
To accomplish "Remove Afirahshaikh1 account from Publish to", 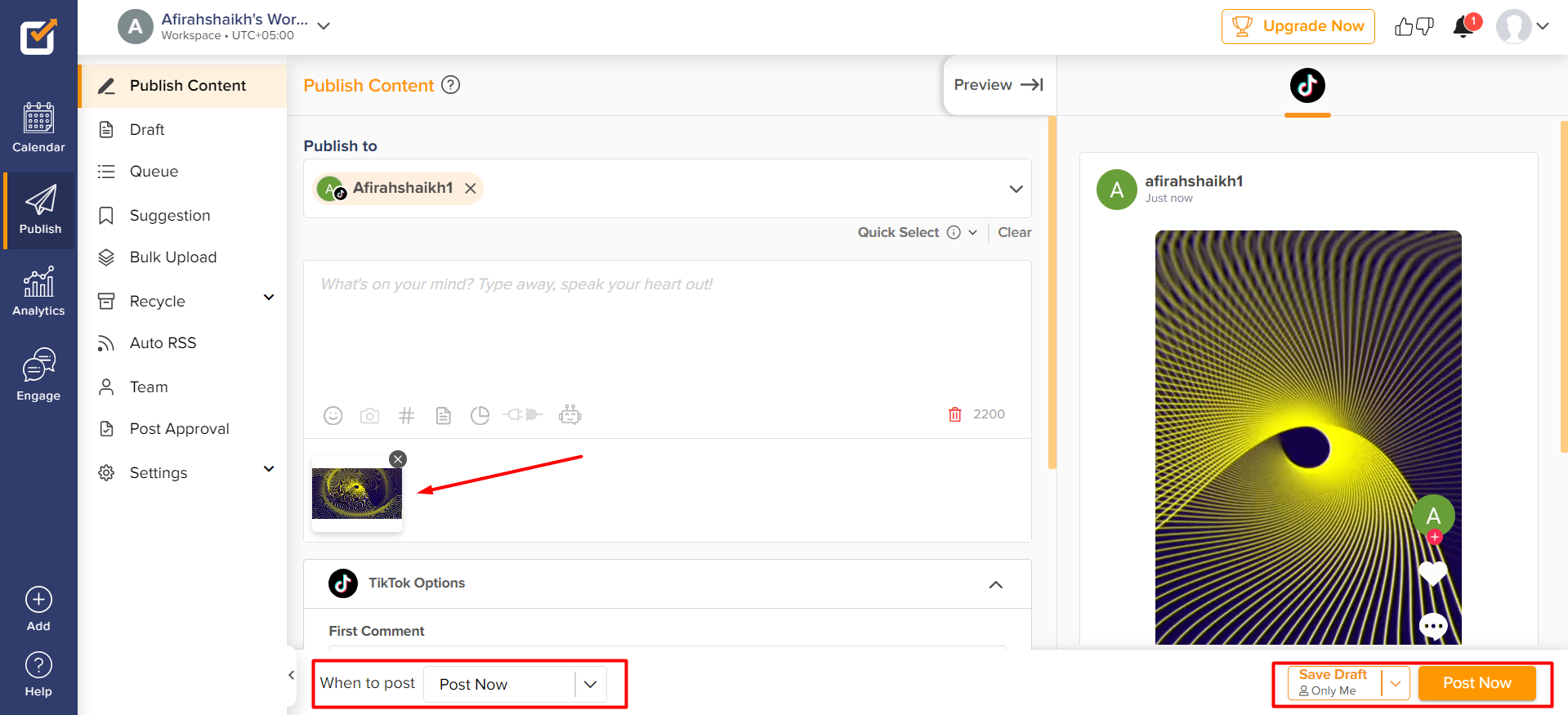I will (471, 188).
